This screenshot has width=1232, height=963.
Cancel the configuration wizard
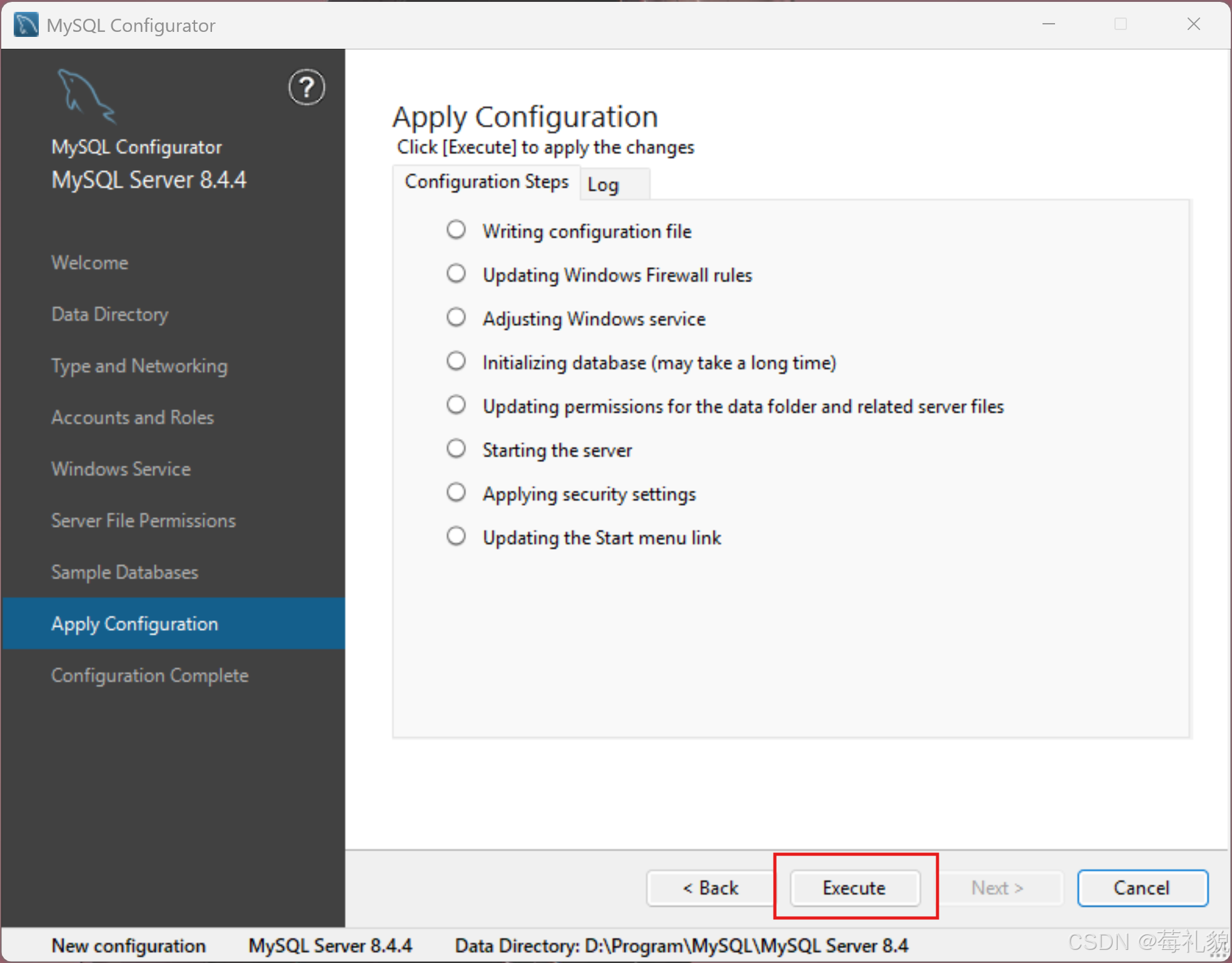coord(1142,888)
